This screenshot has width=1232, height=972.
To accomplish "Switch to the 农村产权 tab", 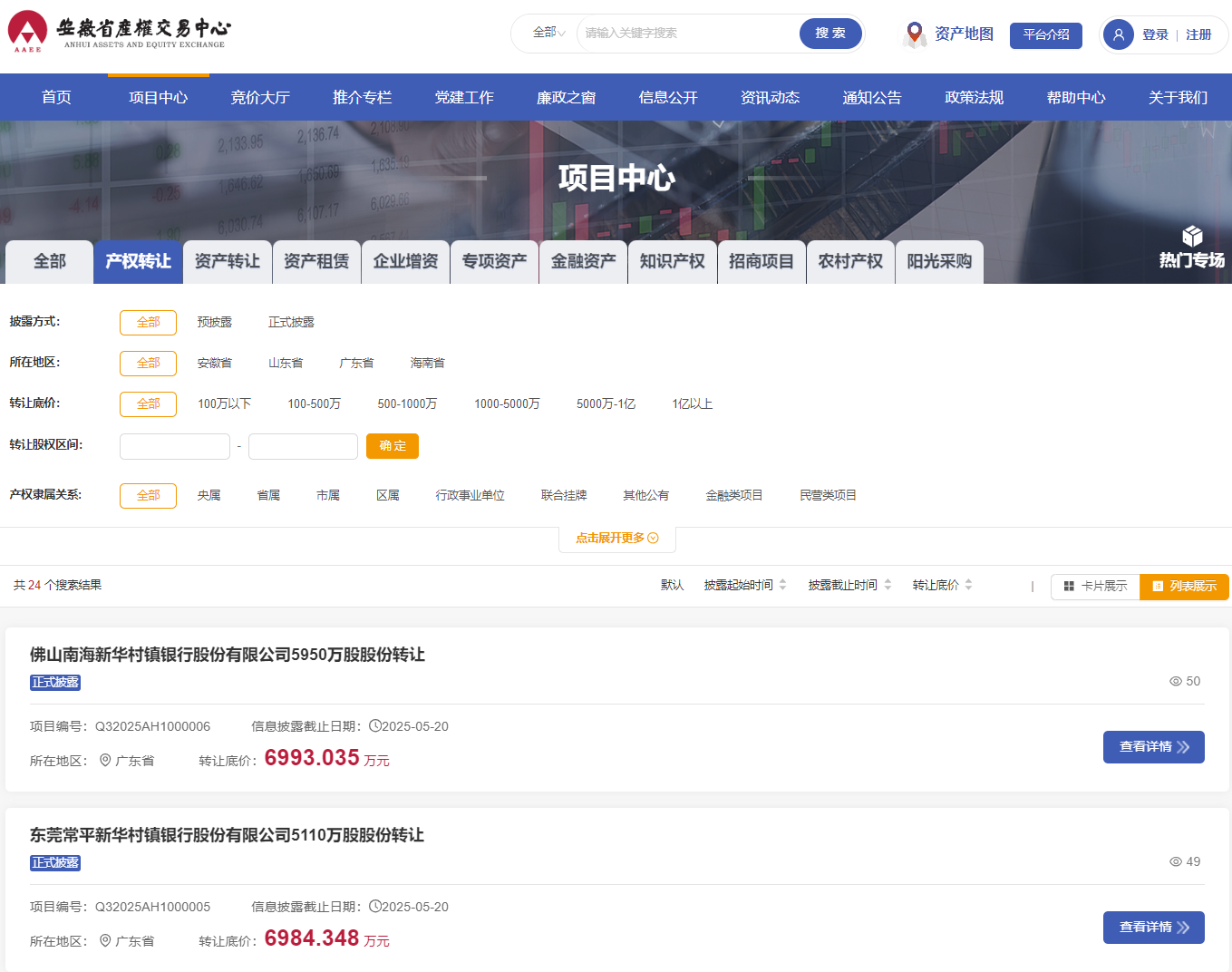I will 850,262.
